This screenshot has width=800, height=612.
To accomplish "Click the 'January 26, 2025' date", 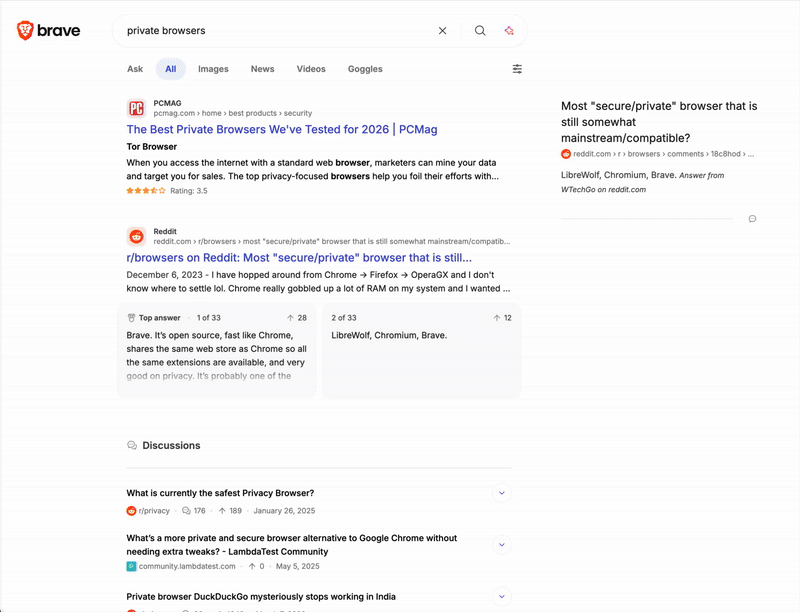I will coord(284,511).
